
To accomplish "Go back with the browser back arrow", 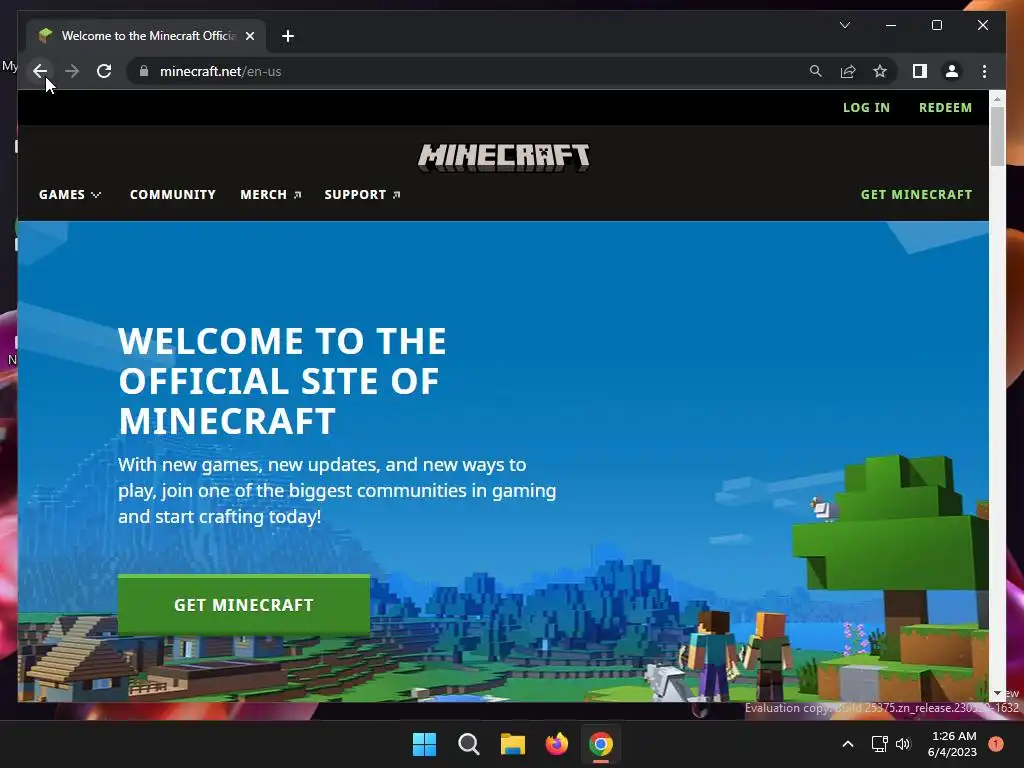I will click(40, 71).
